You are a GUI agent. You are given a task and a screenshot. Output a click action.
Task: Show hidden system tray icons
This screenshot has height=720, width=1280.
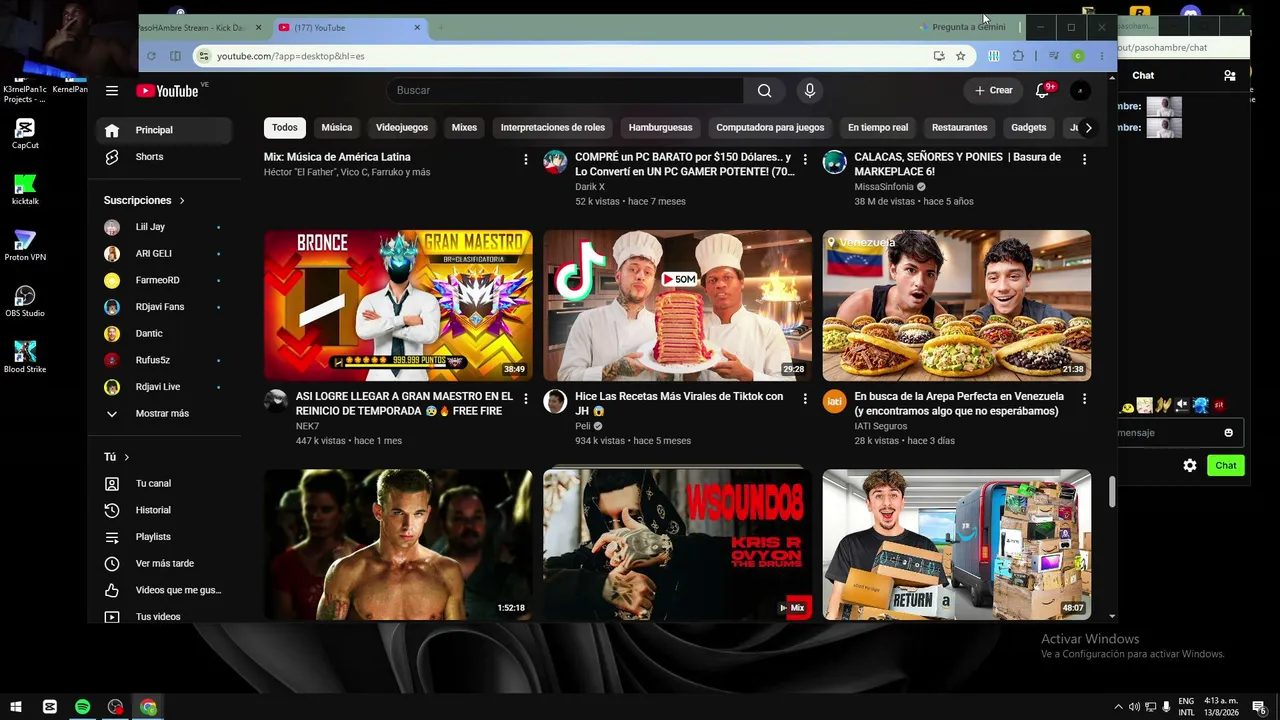(1118, 707)
